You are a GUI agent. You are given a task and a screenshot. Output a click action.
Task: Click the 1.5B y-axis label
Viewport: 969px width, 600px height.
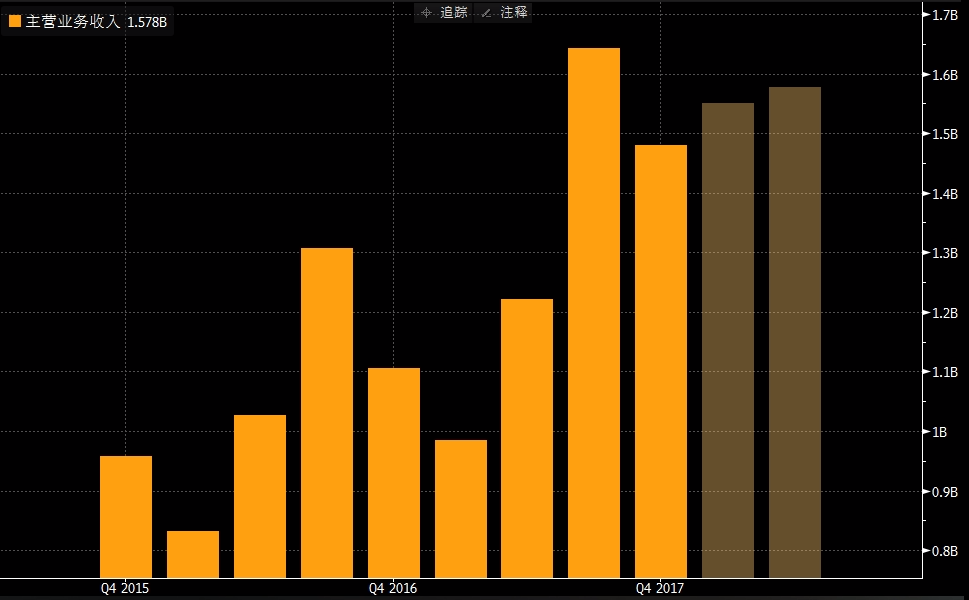tap(945, 134)
